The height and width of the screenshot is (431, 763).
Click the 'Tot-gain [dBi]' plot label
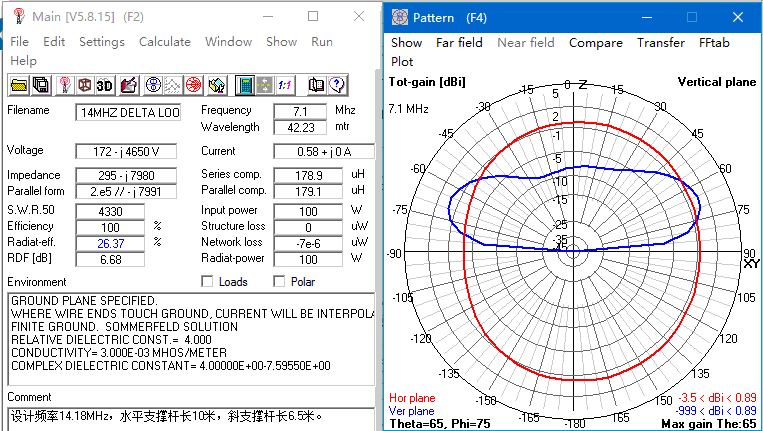point(427,82)
